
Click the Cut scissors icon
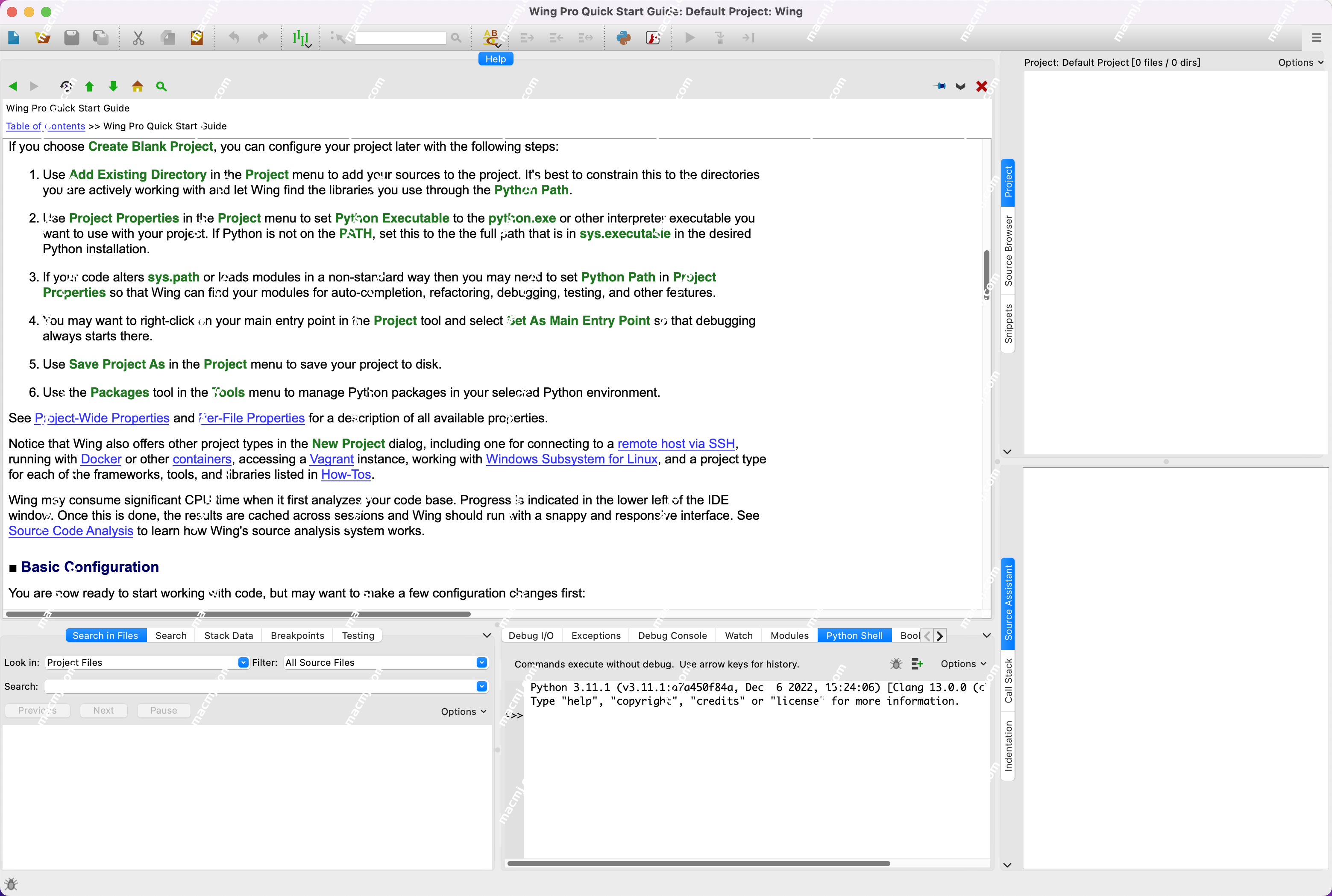138,38
